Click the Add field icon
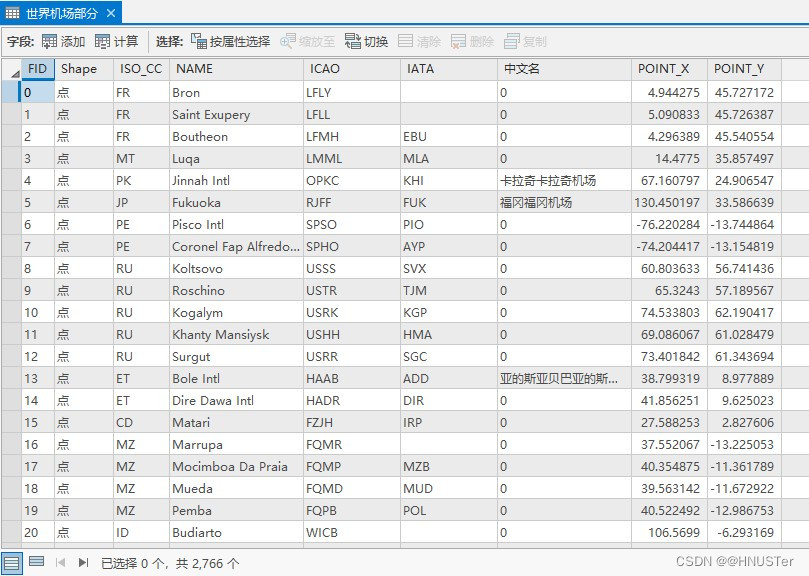The width and height of the screenshot is (809, 576). click(50, 41)
